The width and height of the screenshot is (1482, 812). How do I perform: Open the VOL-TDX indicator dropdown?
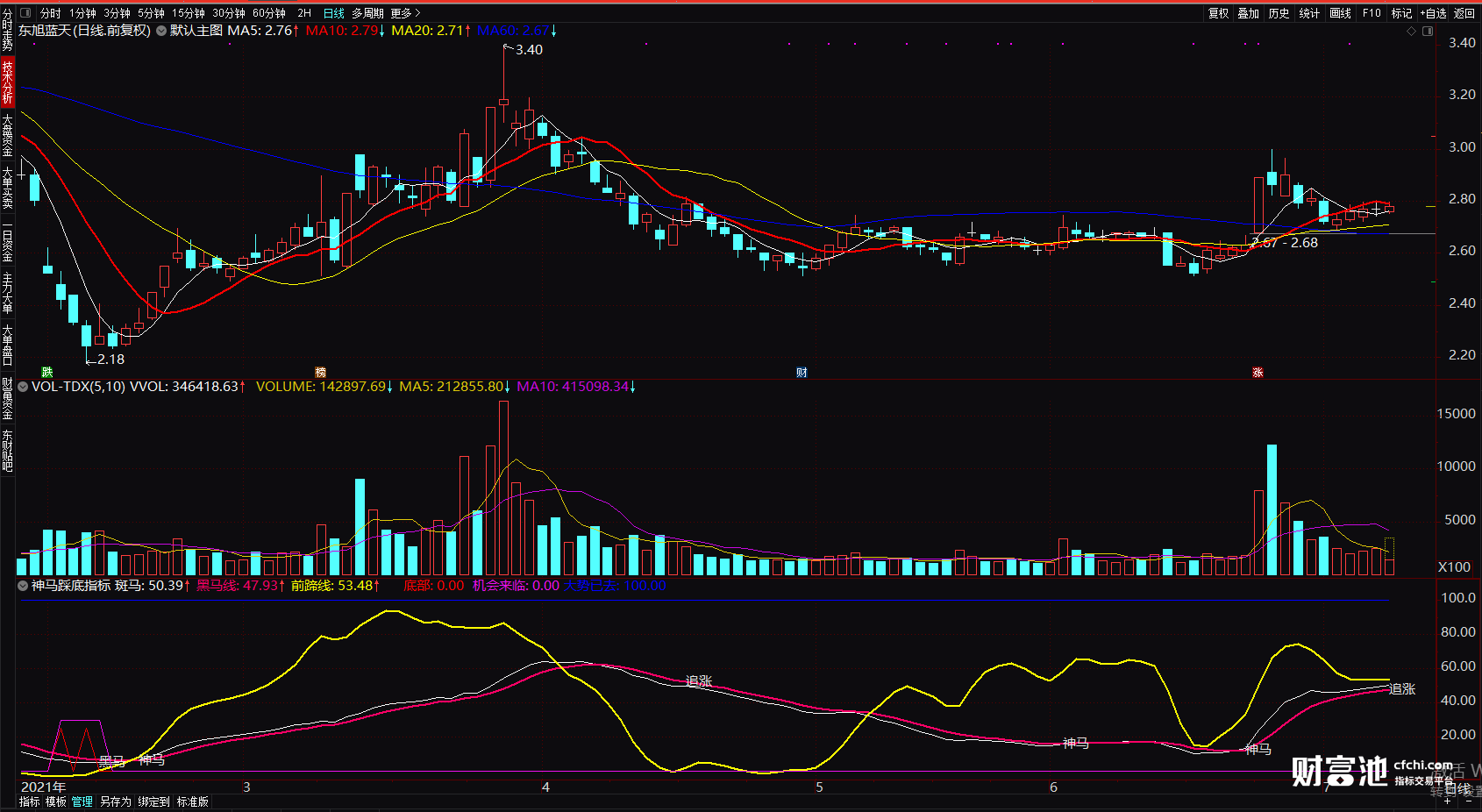(23, 387)
